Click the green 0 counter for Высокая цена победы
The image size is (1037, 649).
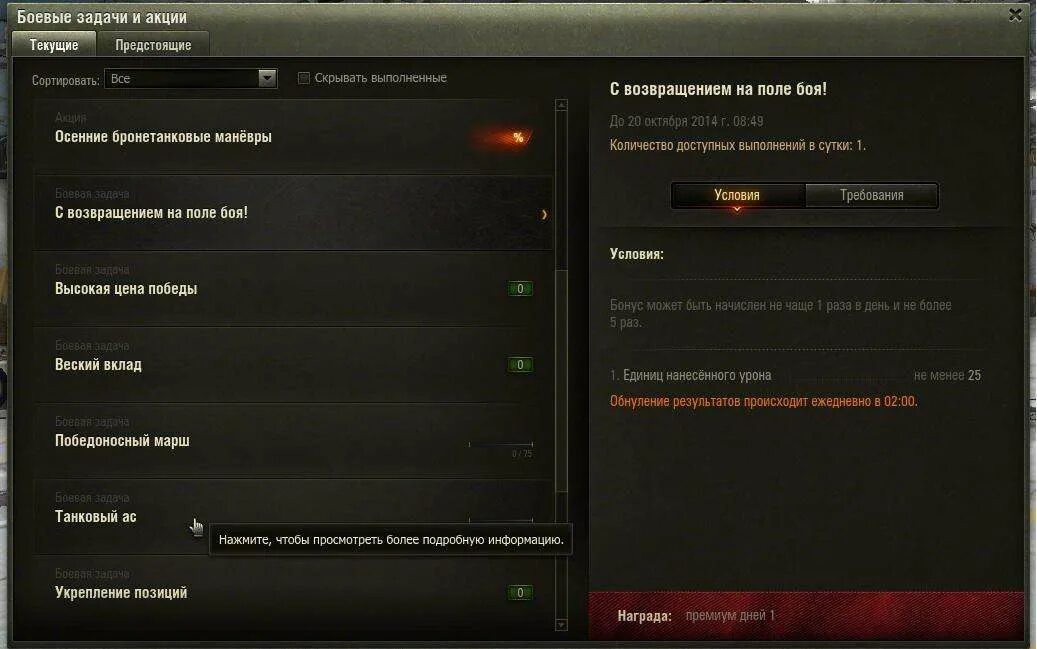click(x=520, y=288)
